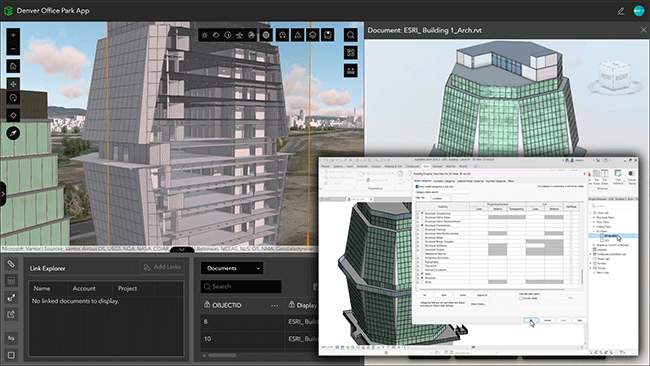Toggle the Cut Line Styles checkbox
Viewport: 650px width, 366px height.
(x=521, y=298)
